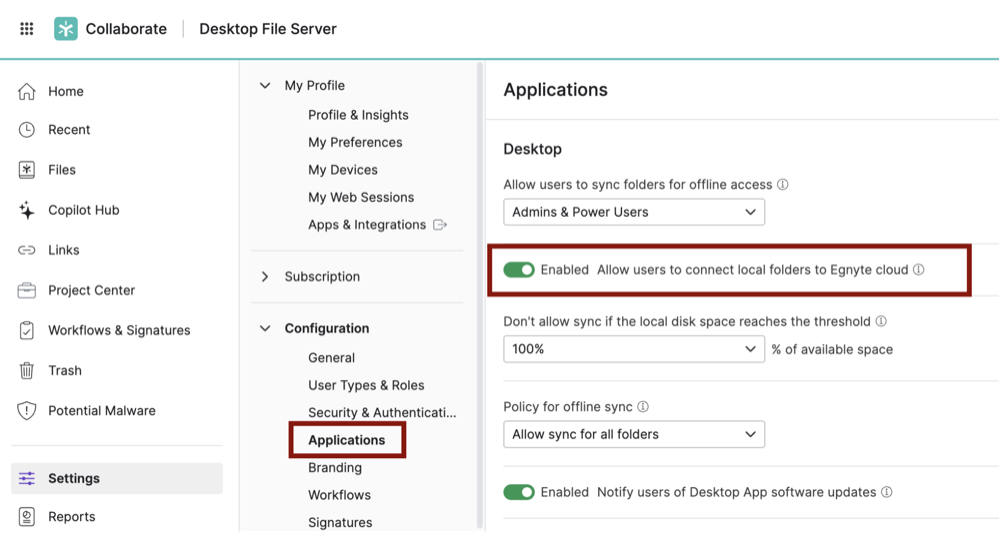Open Branding configuration settings
999x533 pixels.
pyautogui.click(x=334, y=467)
